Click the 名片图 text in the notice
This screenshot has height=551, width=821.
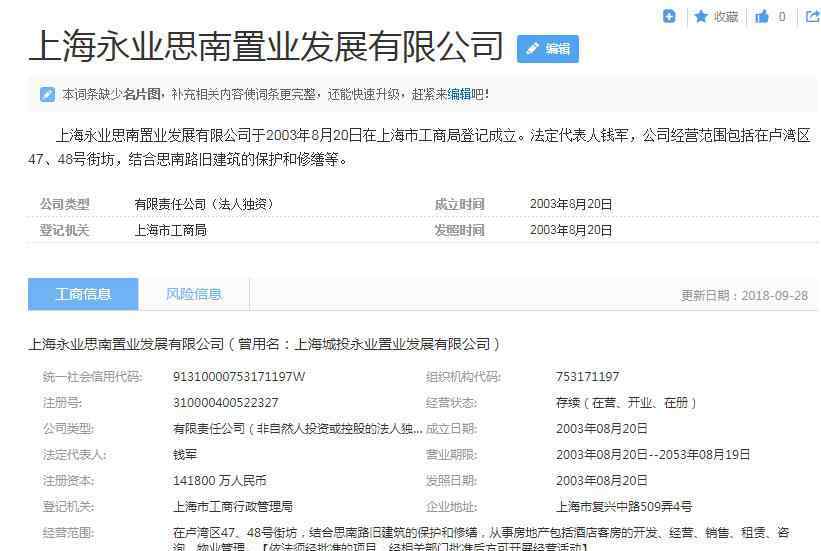coord(142,94)
